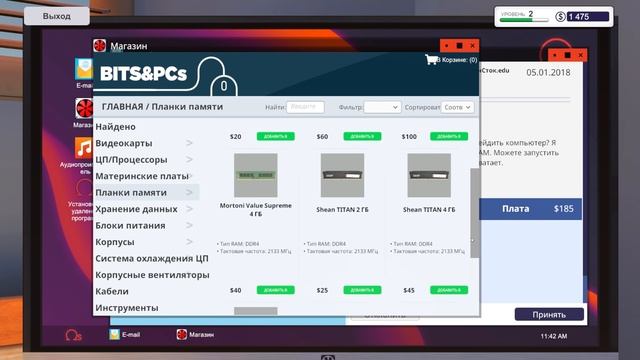This screenshot has width=640, height=360.
Task: Add the $45 item to cart
Action: tap(449, 290)
